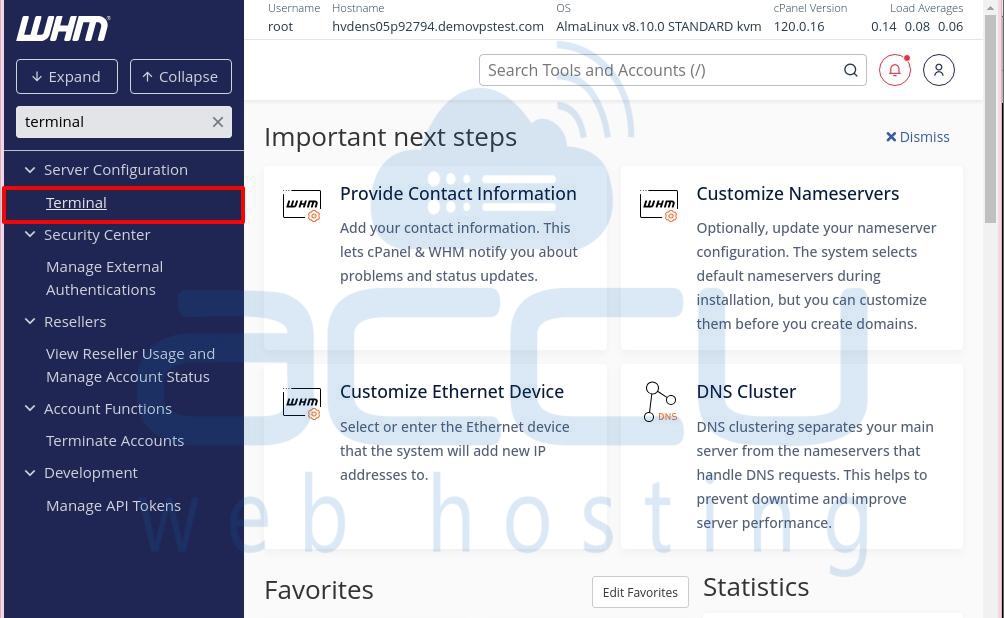This screenshot has width=1004, height=618.
Task: Click the WHM icon beside Provide Contact Information
Action: [302, 205]
